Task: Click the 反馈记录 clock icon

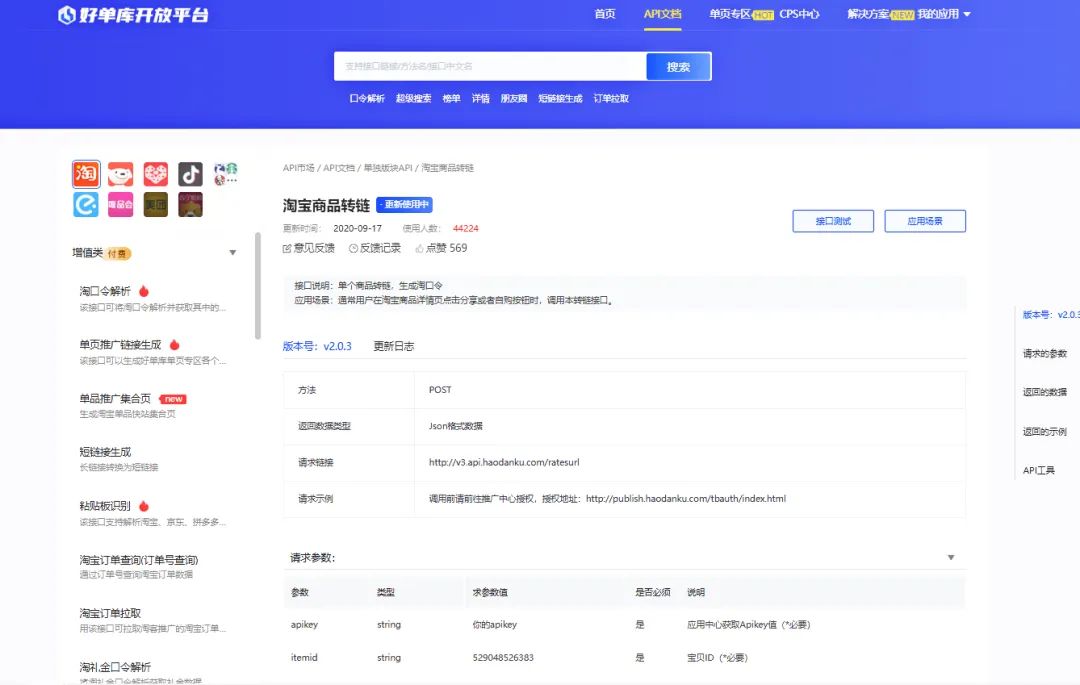Action: pyautogui.click(x=353, y=249)
